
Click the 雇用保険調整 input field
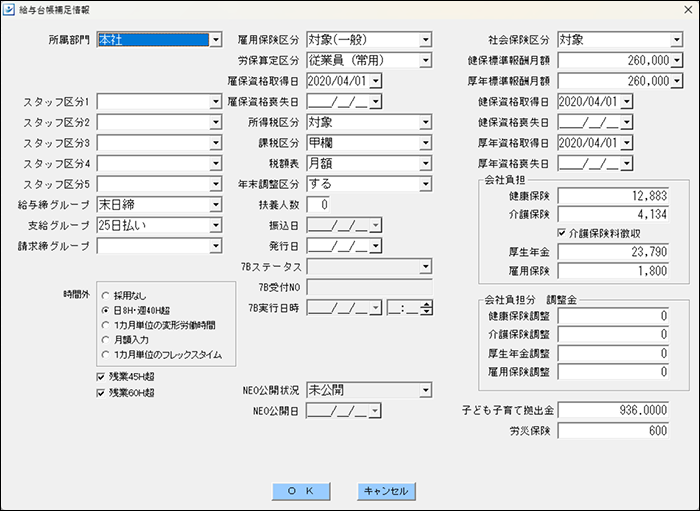[613, 372]
